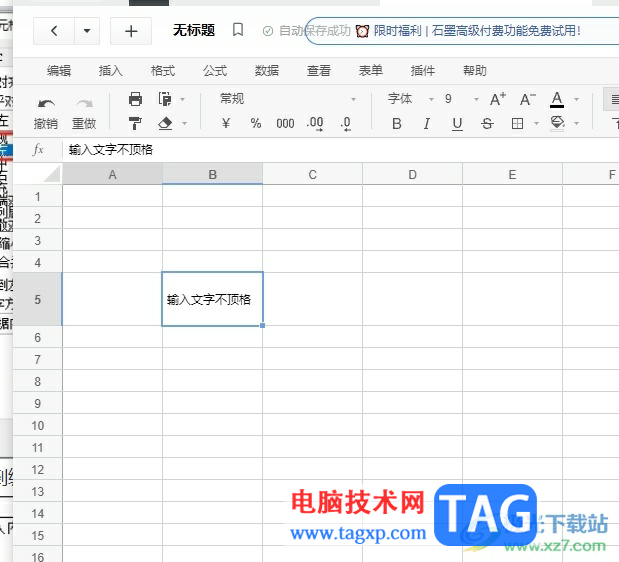Open the font color dropdown arrow
Screen dimensions: 619x562
[576, 99]
